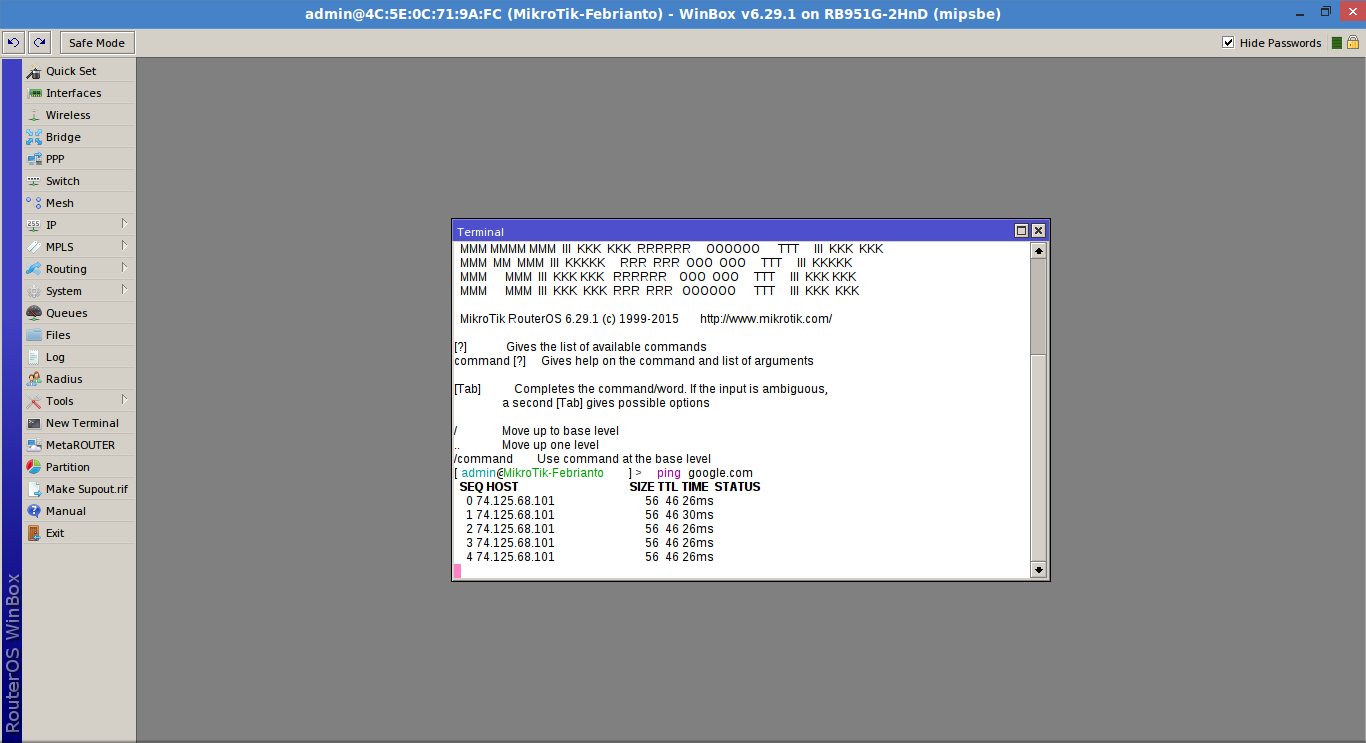The width and height of the screenshot is (1366, 743).
Task: Click the Make Supout.rif icon
Action: [x=34, y=489]
